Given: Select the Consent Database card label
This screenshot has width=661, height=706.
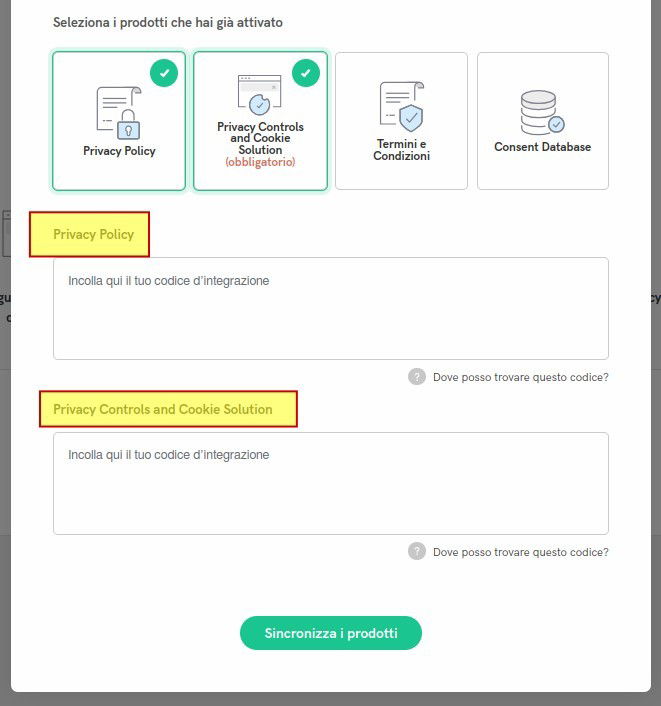Looking at the screenshot, I should coord(542,147).
